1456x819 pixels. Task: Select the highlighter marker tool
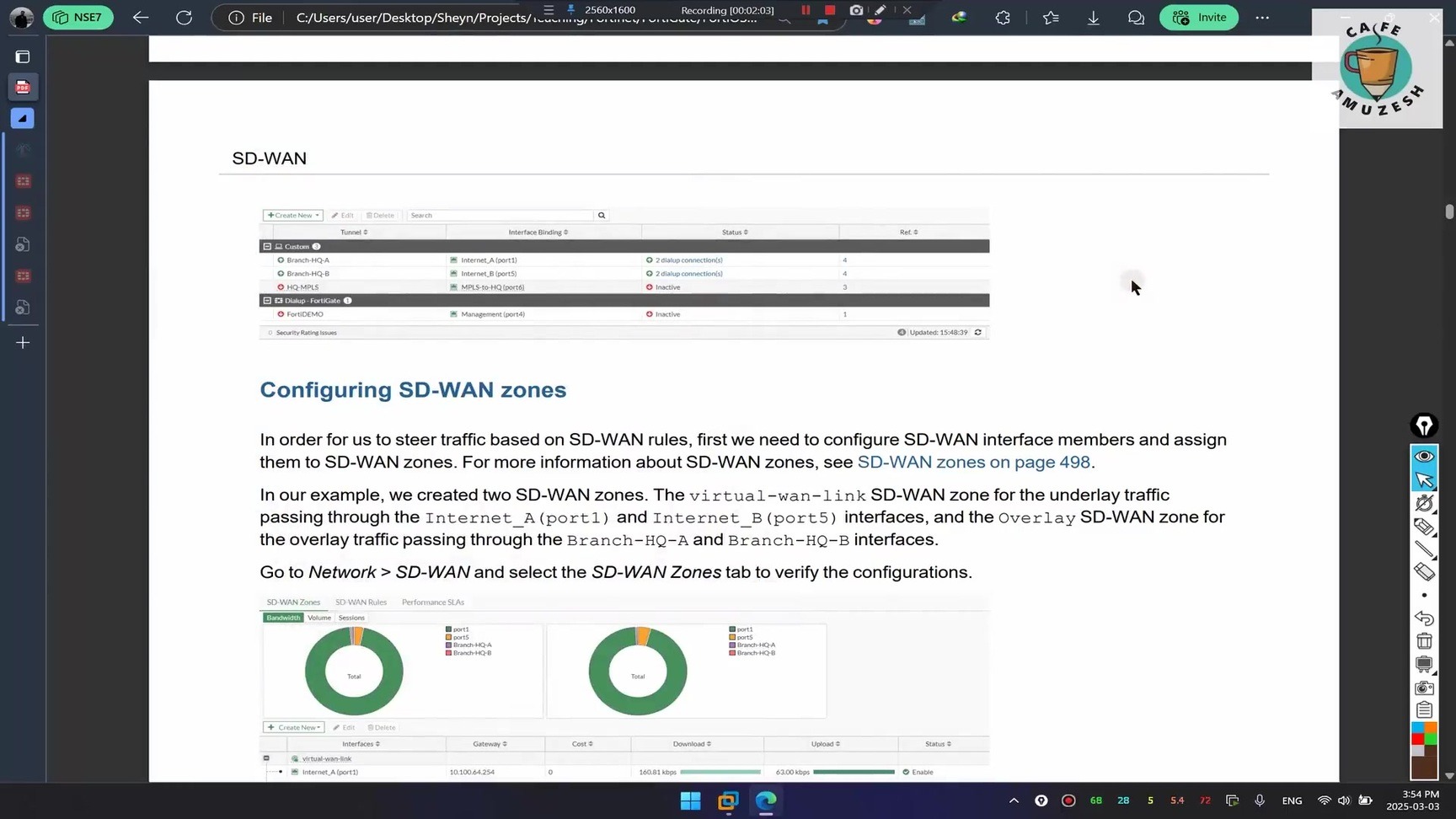click(x=1424, y=527)
